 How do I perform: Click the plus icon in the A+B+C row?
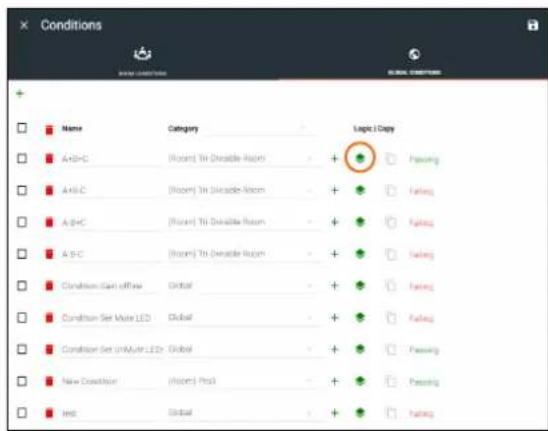(334, 159)
